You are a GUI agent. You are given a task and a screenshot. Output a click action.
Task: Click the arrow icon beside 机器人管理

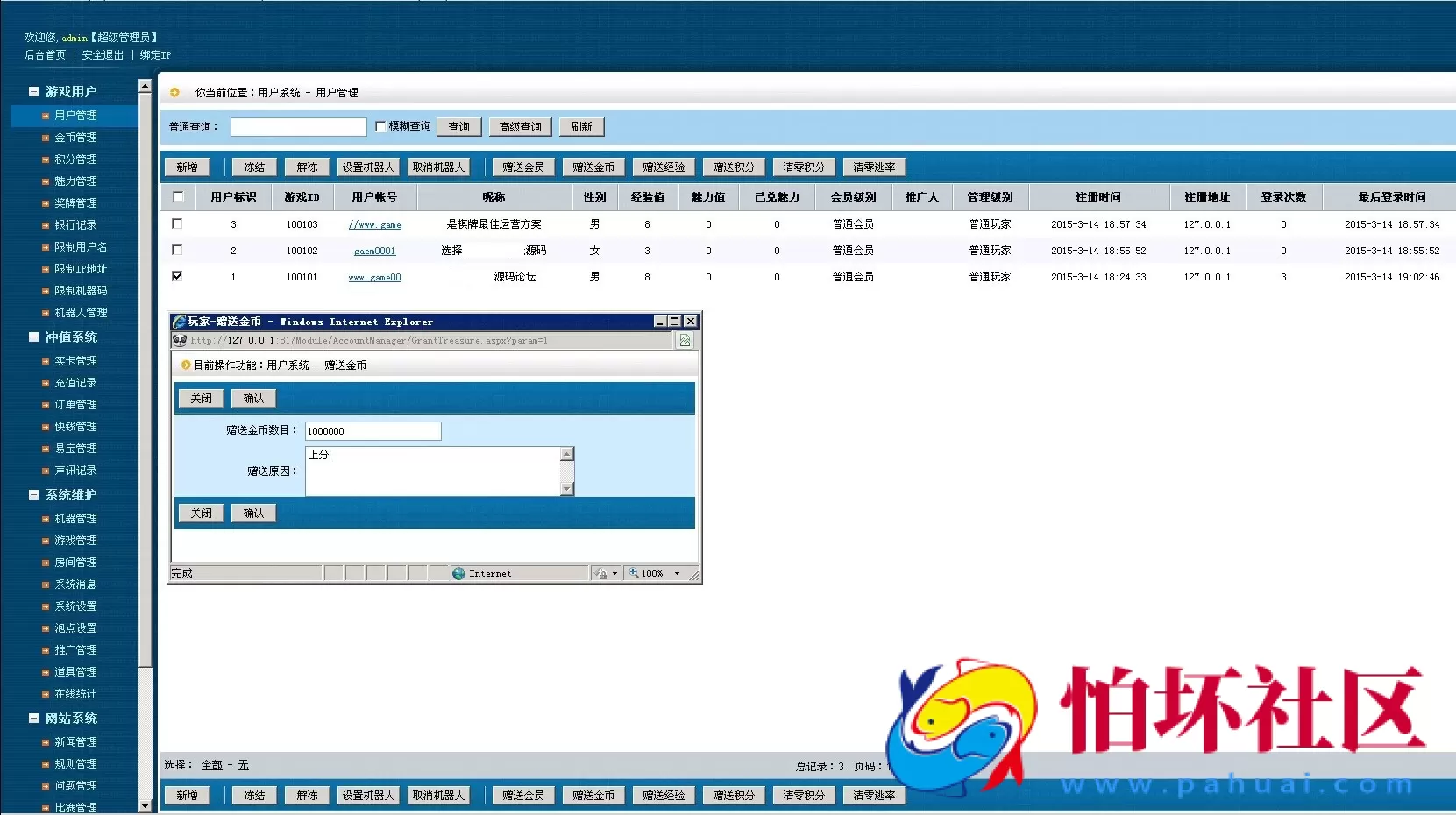46,313
